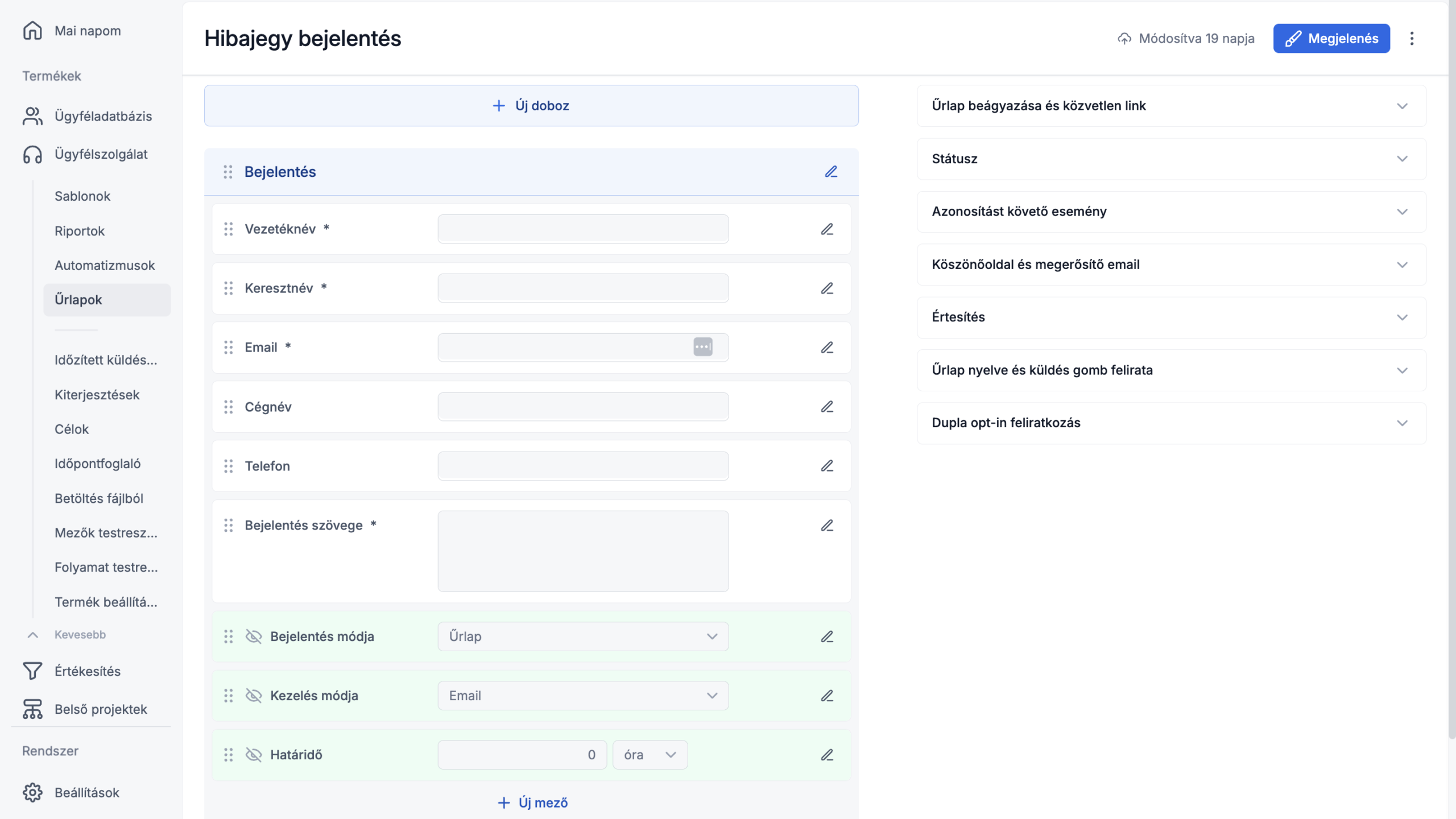Edit the Bejelentés box title pencil icon
The image size is (1456, 819).
[x=831, y=172]
